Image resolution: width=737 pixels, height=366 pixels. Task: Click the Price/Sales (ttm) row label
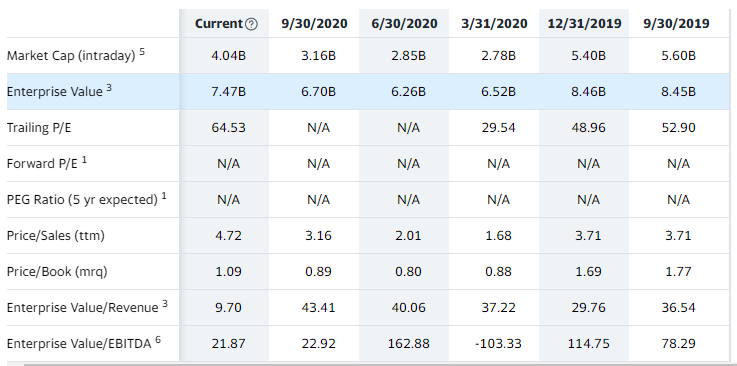(x=55, y=235)
